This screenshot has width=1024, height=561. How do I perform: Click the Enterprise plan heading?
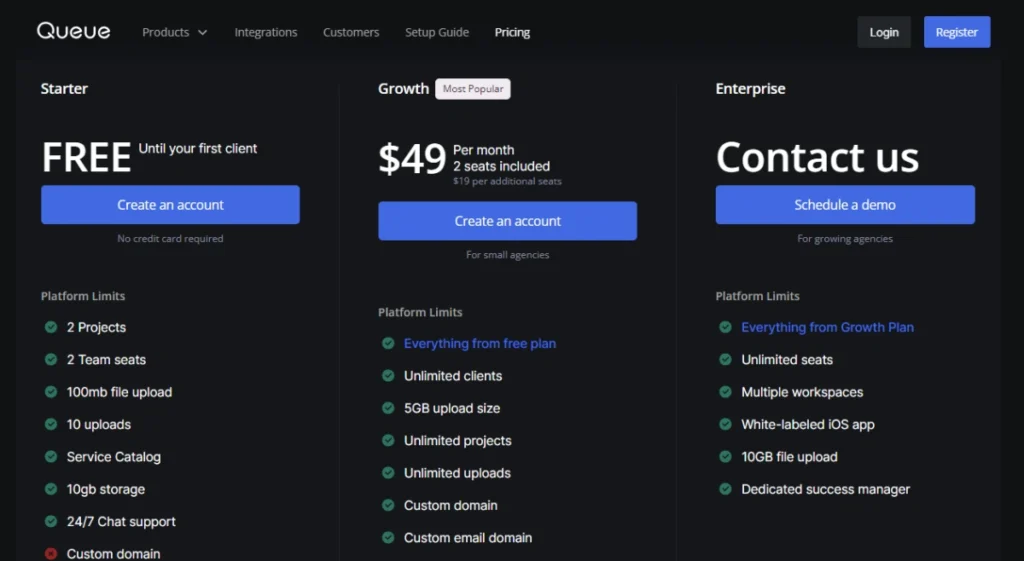coord(750,88)
